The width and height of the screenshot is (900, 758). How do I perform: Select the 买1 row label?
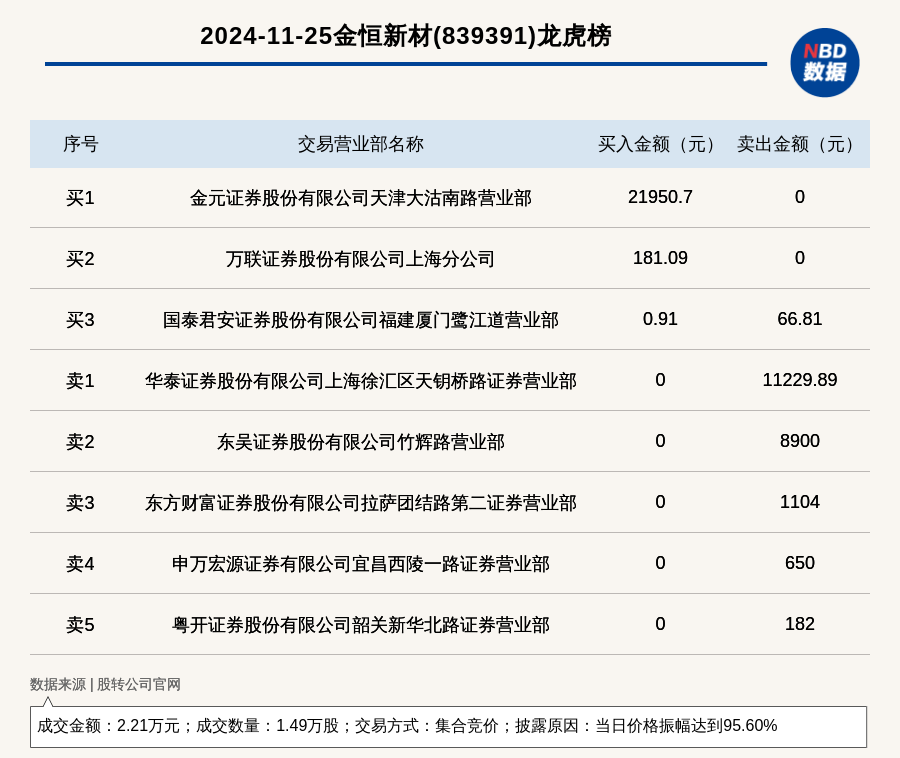click(80, 198)
